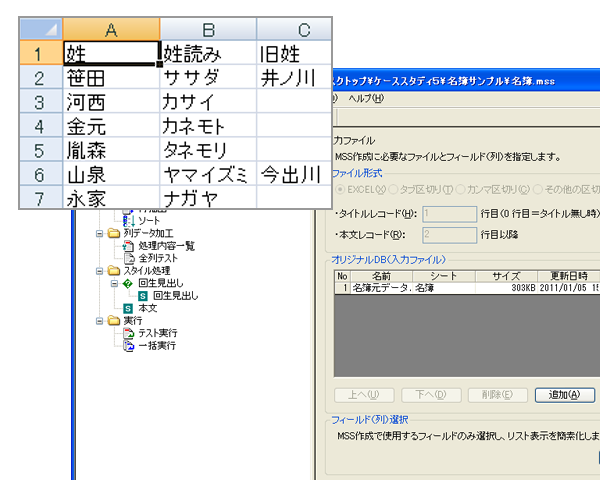The width and height of the screenshot is (600, 480).
Task: Click the 一括実行 icon
Action: 129,346
